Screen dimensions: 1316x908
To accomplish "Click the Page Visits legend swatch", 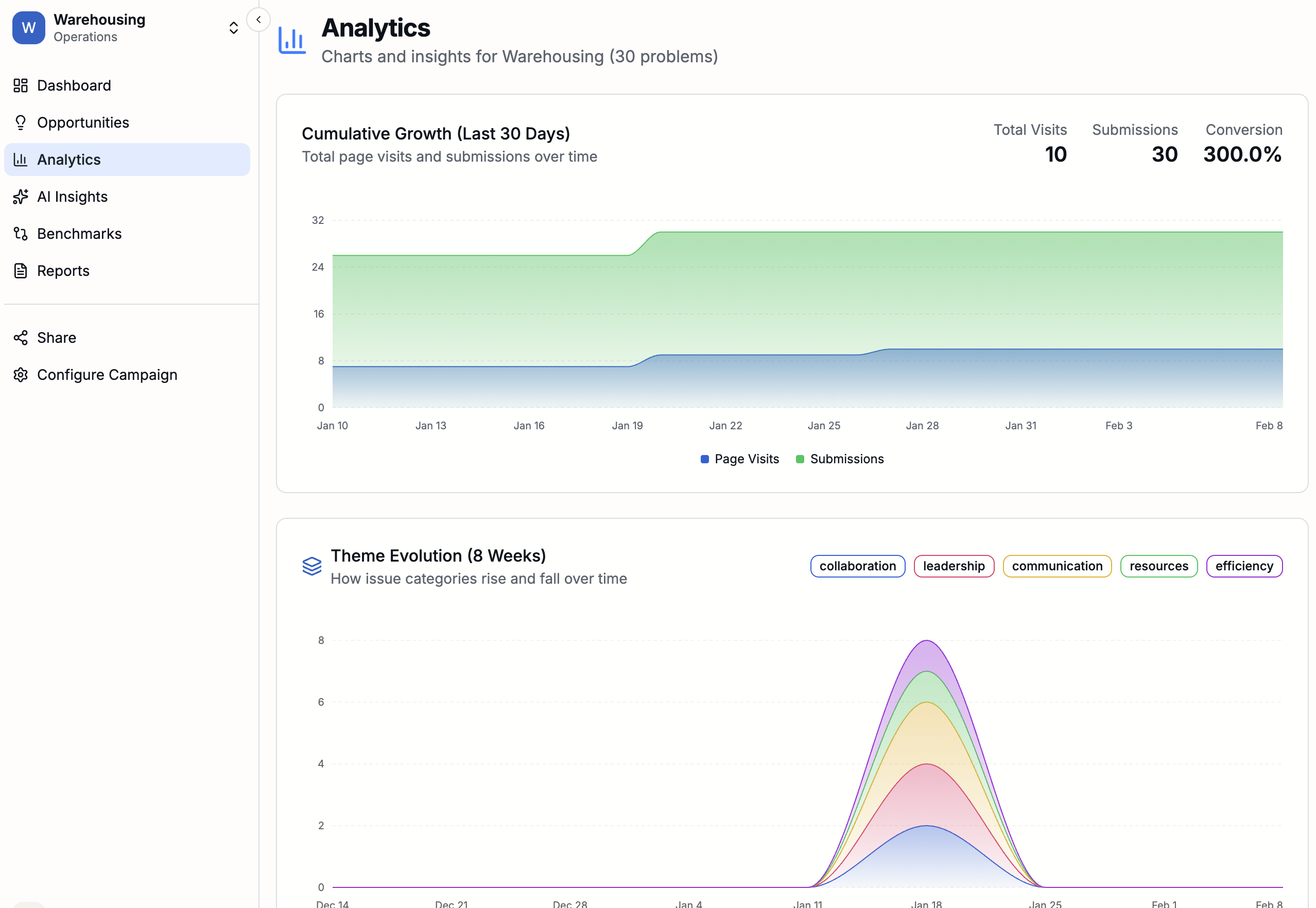I will 704,459.
